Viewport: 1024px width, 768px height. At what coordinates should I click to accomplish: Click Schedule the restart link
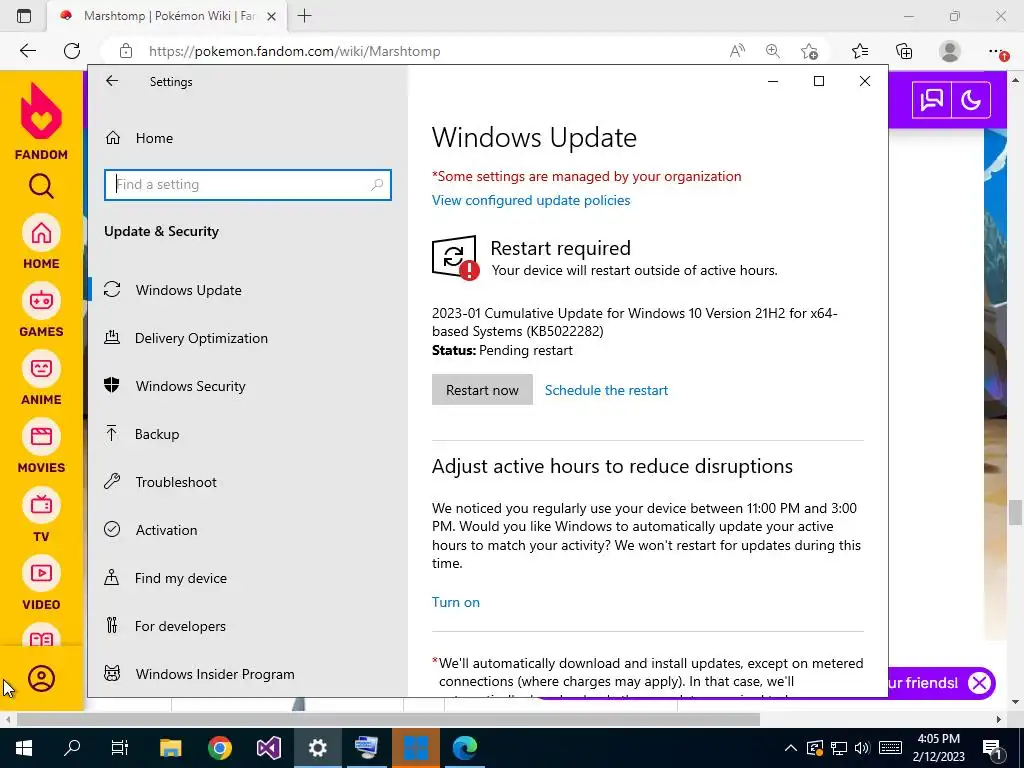click(606, 390)
